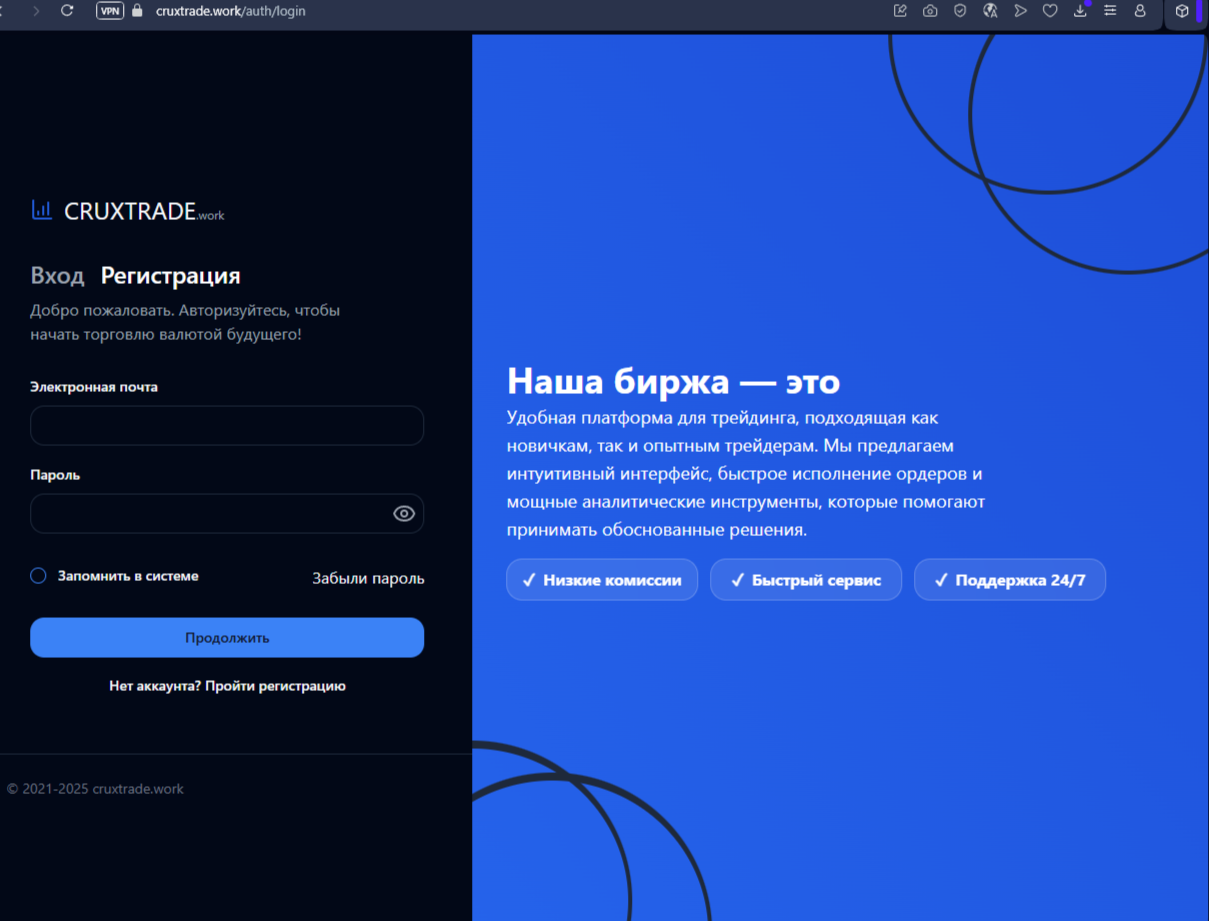
Task: Click the address bar URL cruxtrade.work
Action: (231, 11)
